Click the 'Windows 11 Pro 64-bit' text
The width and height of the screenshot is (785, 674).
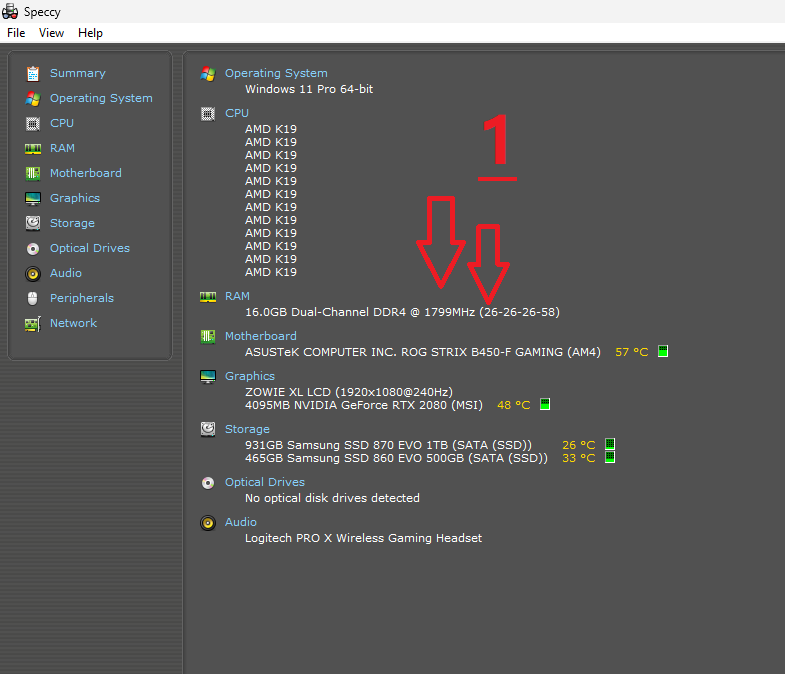pyautogui.click(x=309, y=89)
